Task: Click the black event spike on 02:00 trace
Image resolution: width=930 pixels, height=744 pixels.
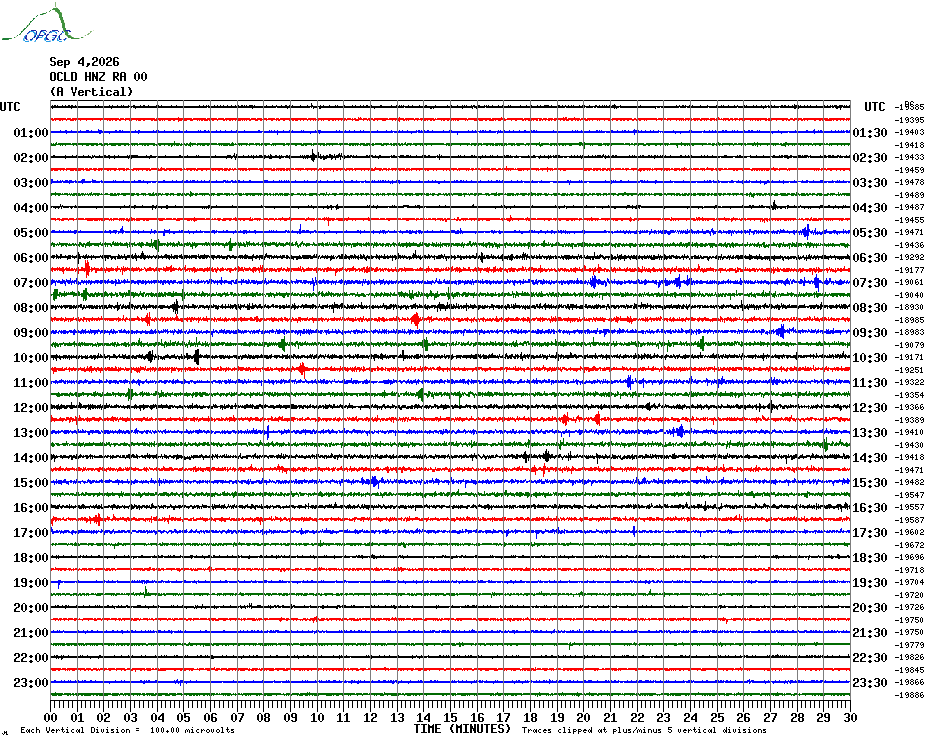Action: tap(313, 156)
